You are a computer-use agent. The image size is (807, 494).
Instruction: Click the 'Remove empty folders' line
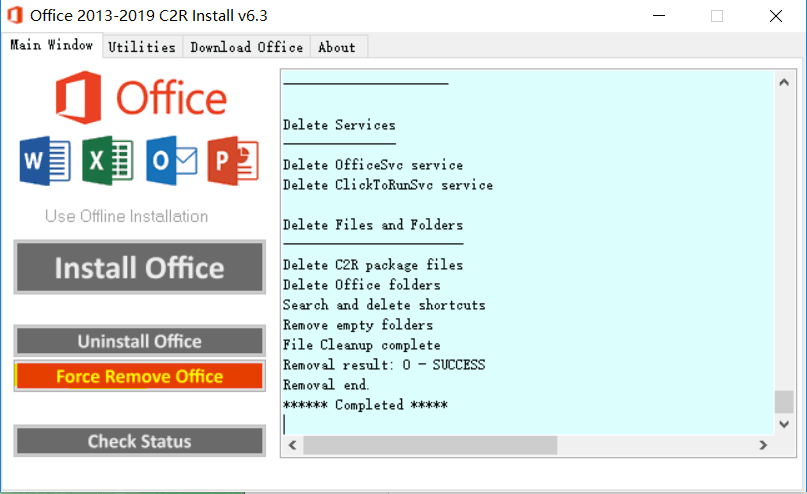[x=358, y=325]
